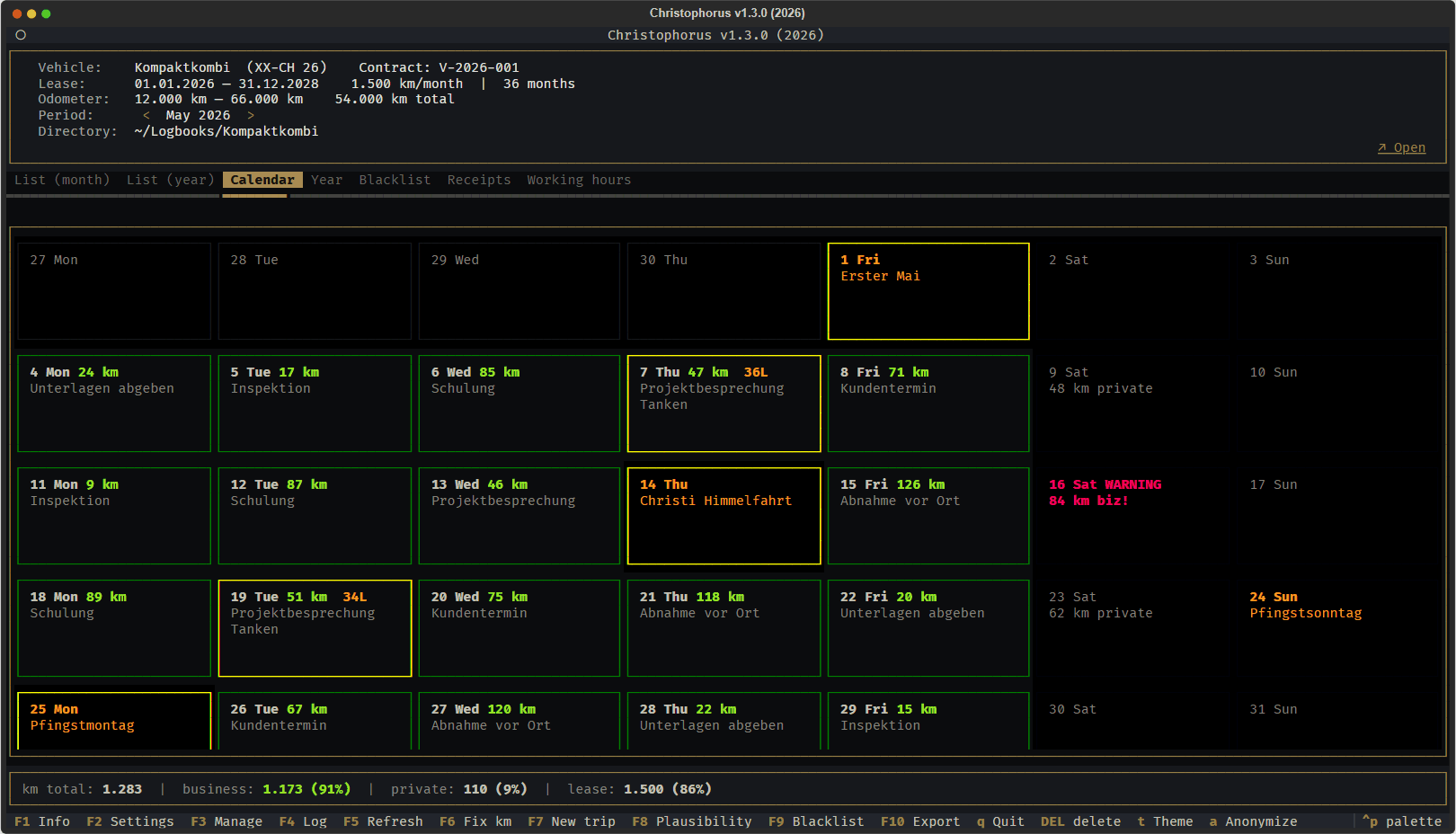Click F9 Blacklist in the footer
The image size is (1456, 834).
816,821
